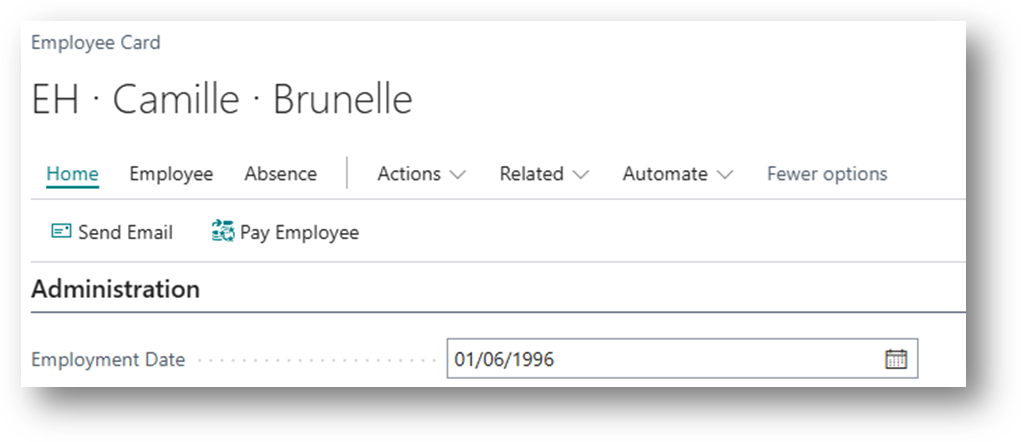Open the Automate menu label

pyautogui.click(x=665, y=173)
